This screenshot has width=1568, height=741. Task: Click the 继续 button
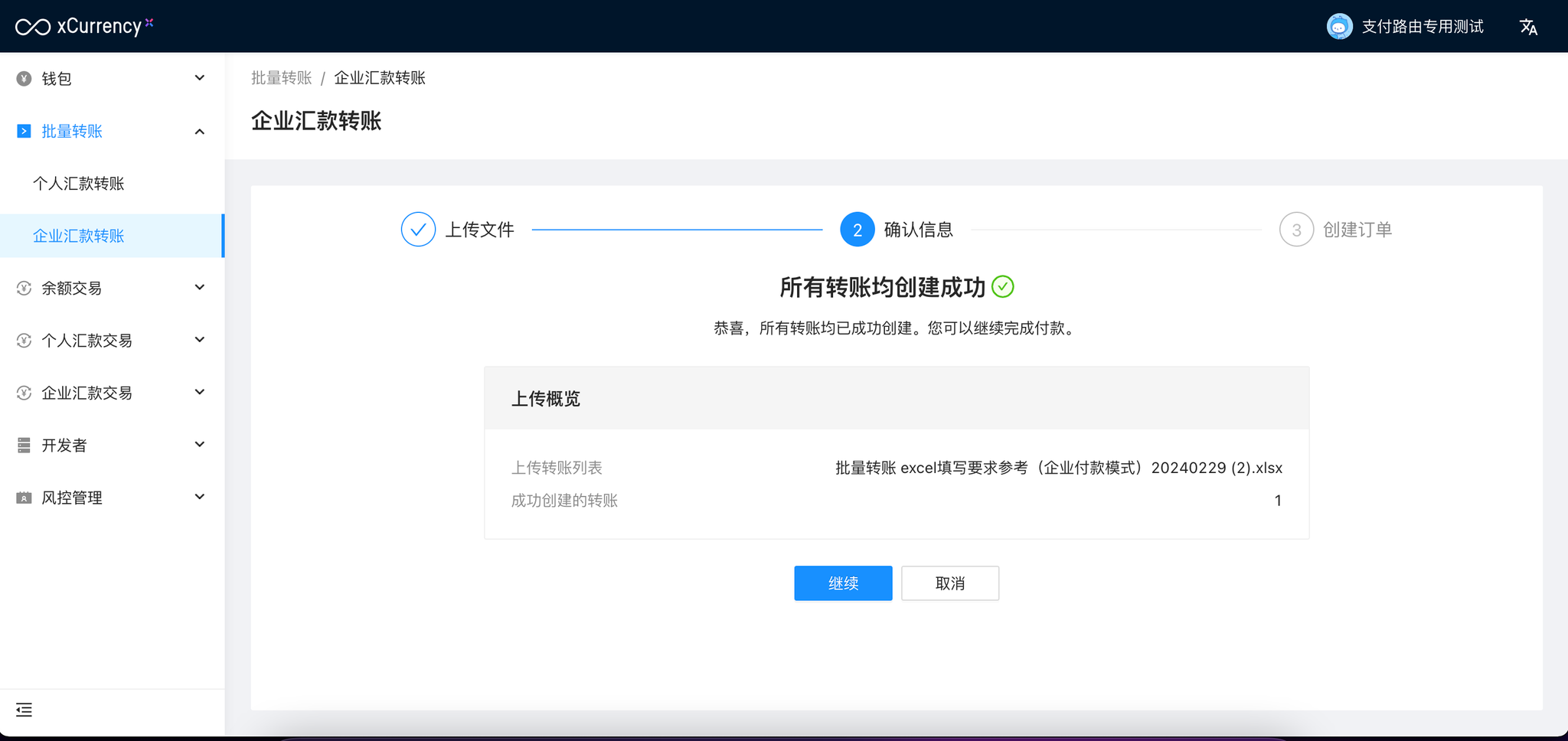[843, 583]
